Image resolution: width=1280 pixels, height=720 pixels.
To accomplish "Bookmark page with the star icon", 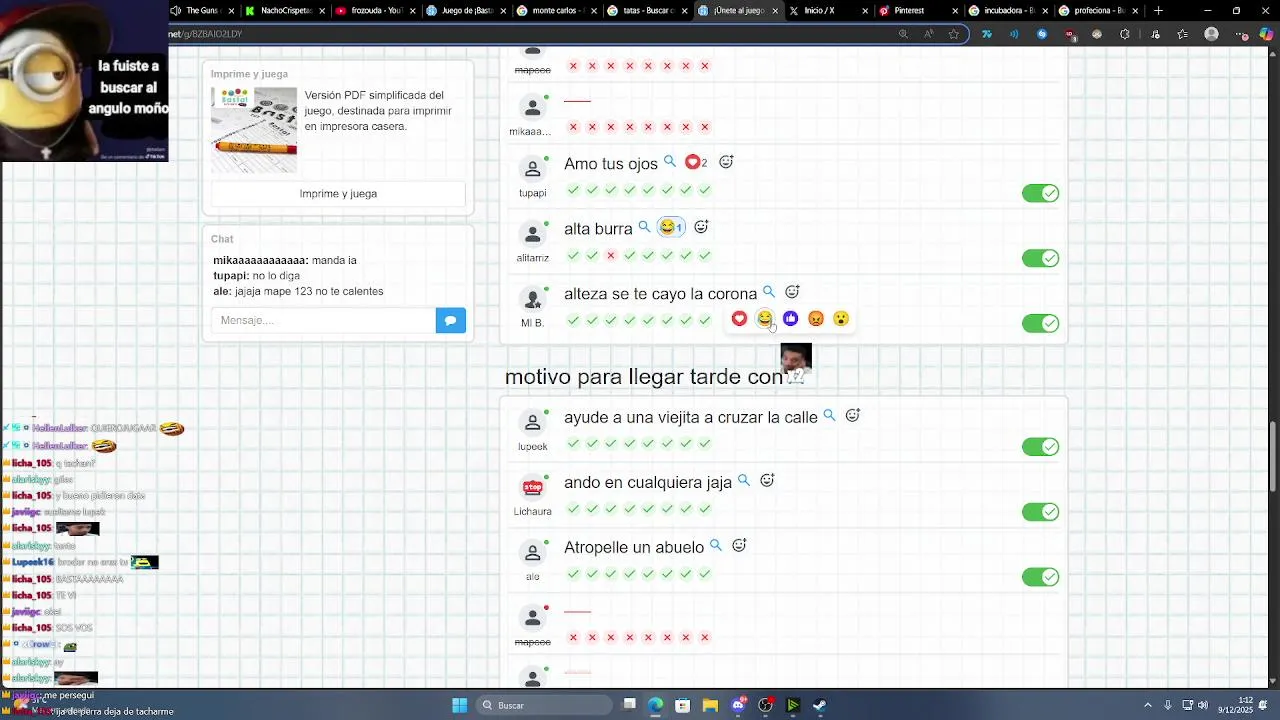I will point(954,34).
